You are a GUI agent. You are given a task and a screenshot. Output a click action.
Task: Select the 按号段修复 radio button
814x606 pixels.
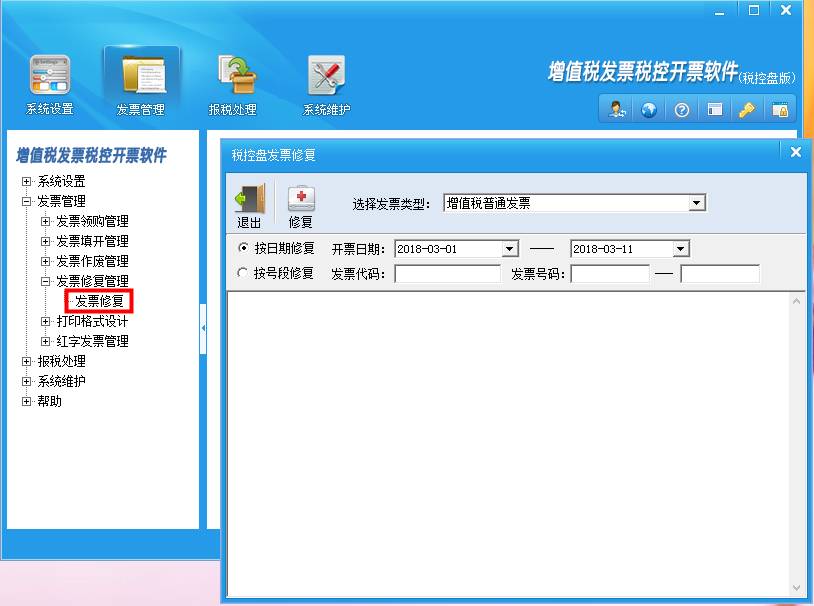(x=242, y=272)
